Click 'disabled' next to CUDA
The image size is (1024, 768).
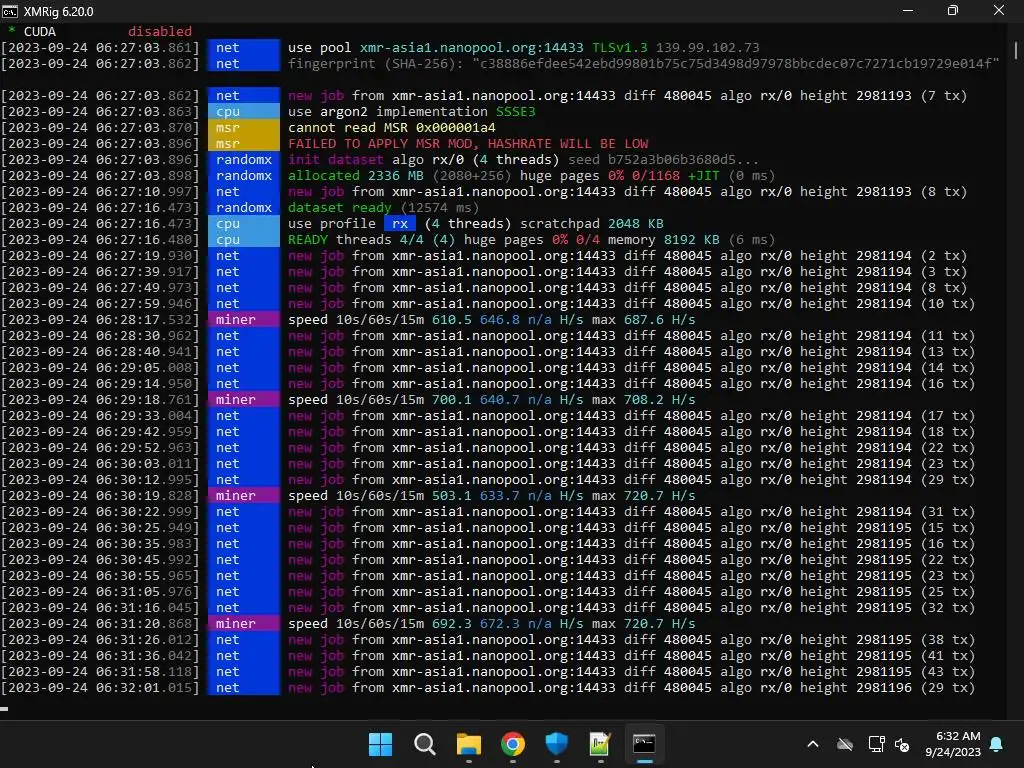tap(160, 31)
